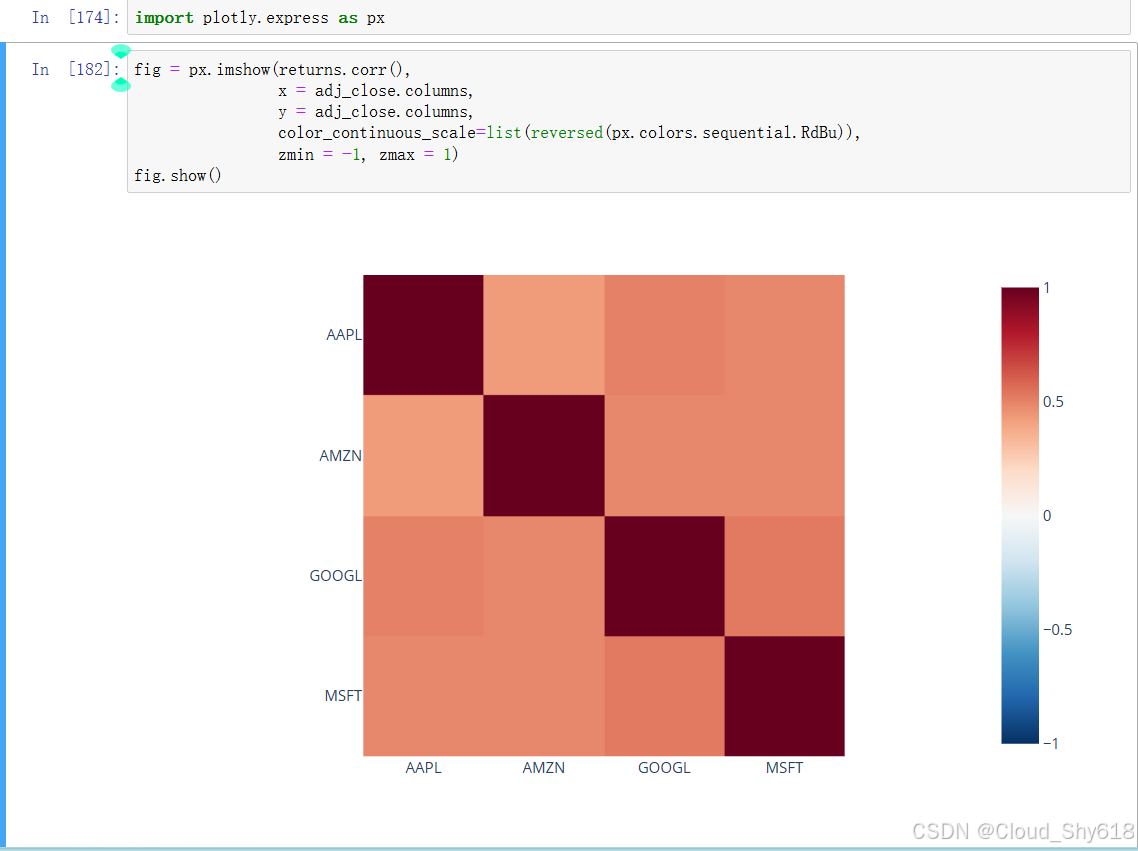Screen dimensions: 1138x851
Task: Click the red-blue colorbar gradient
Action: click(1020, 515)
